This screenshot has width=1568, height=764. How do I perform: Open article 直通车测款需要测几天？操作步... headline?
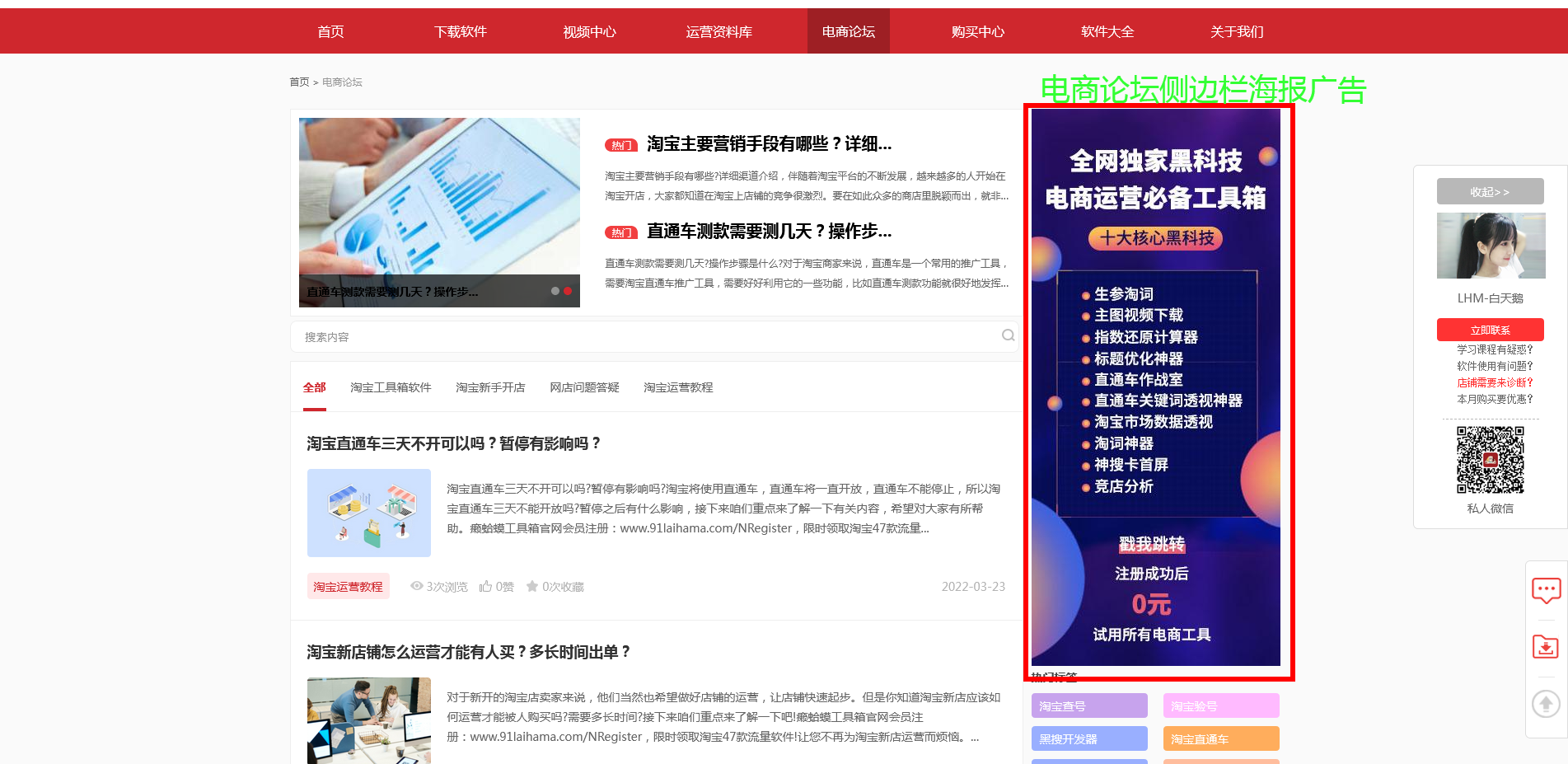[x=769, y=232]
